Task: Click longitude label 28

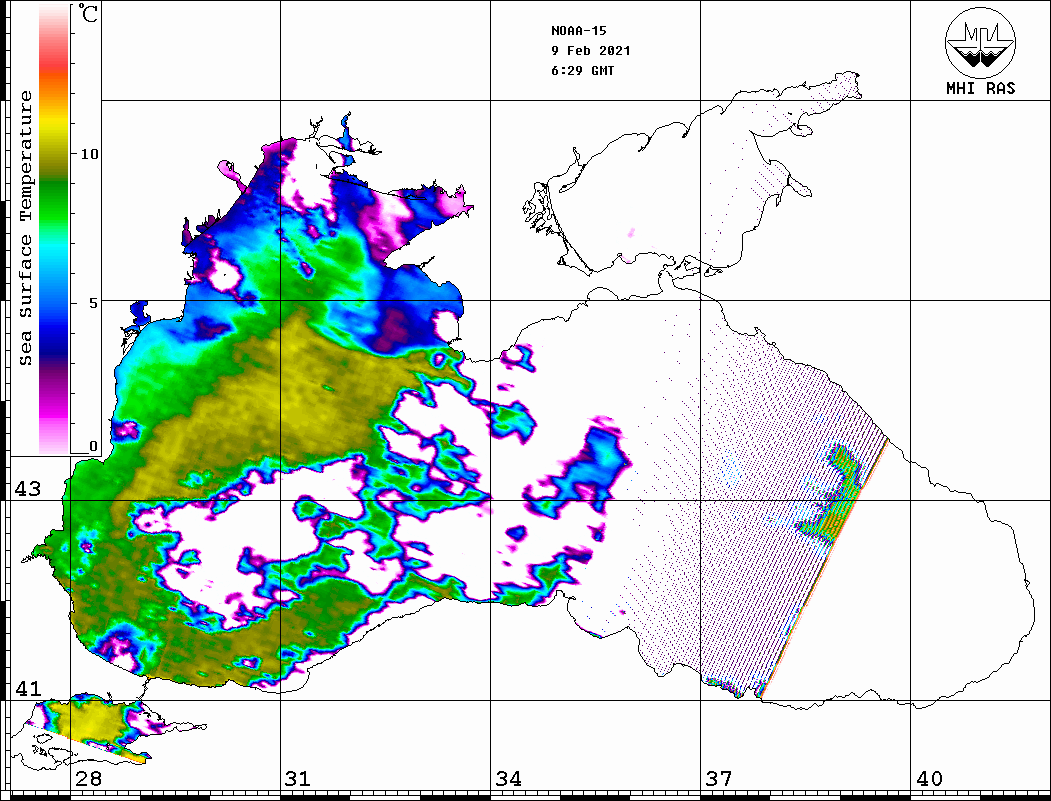Action: [88, 779]
